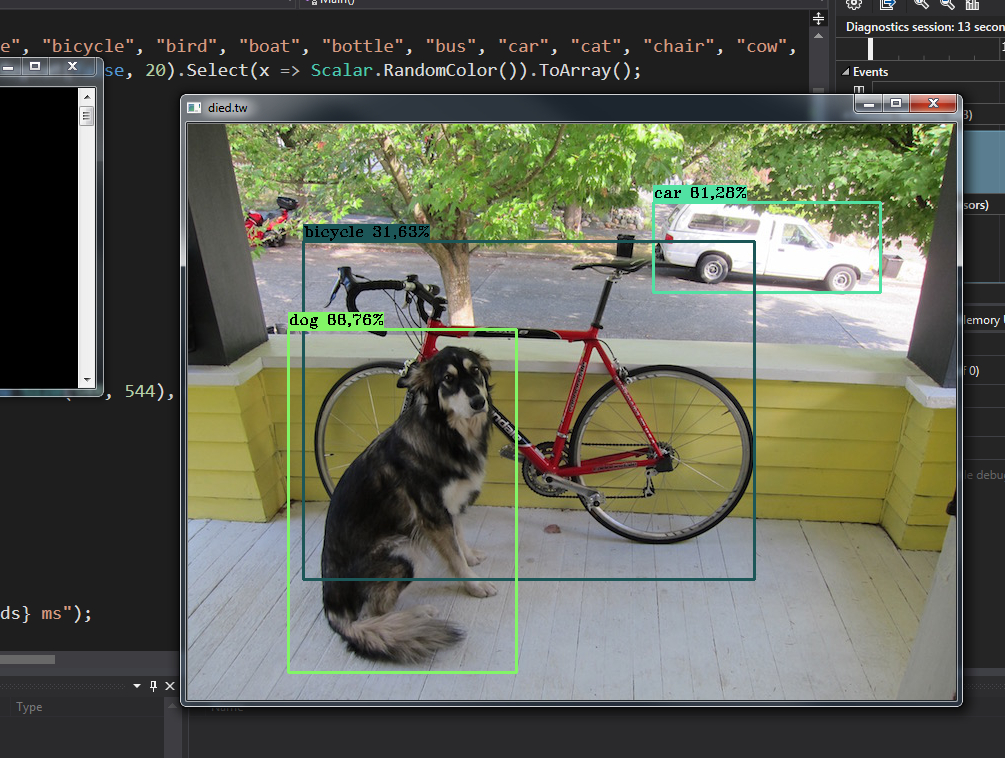Click 'ToArray' in the code line
Screen dimensions: 1005x758
pyautogui.click(x=575, y=70)
